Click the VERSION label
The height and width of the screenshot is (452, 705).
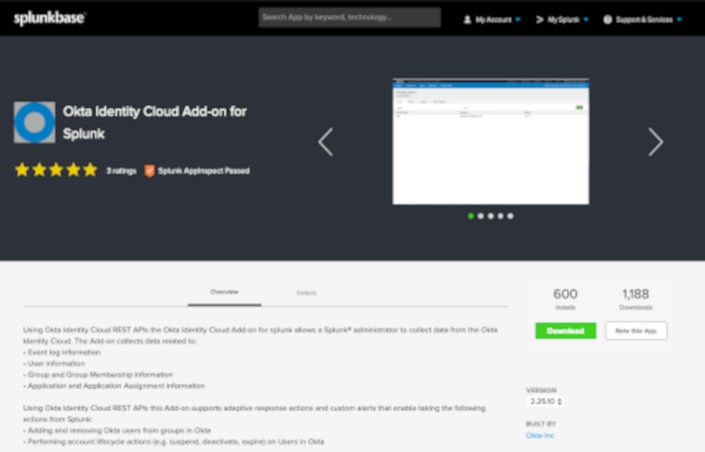point(541,390)
